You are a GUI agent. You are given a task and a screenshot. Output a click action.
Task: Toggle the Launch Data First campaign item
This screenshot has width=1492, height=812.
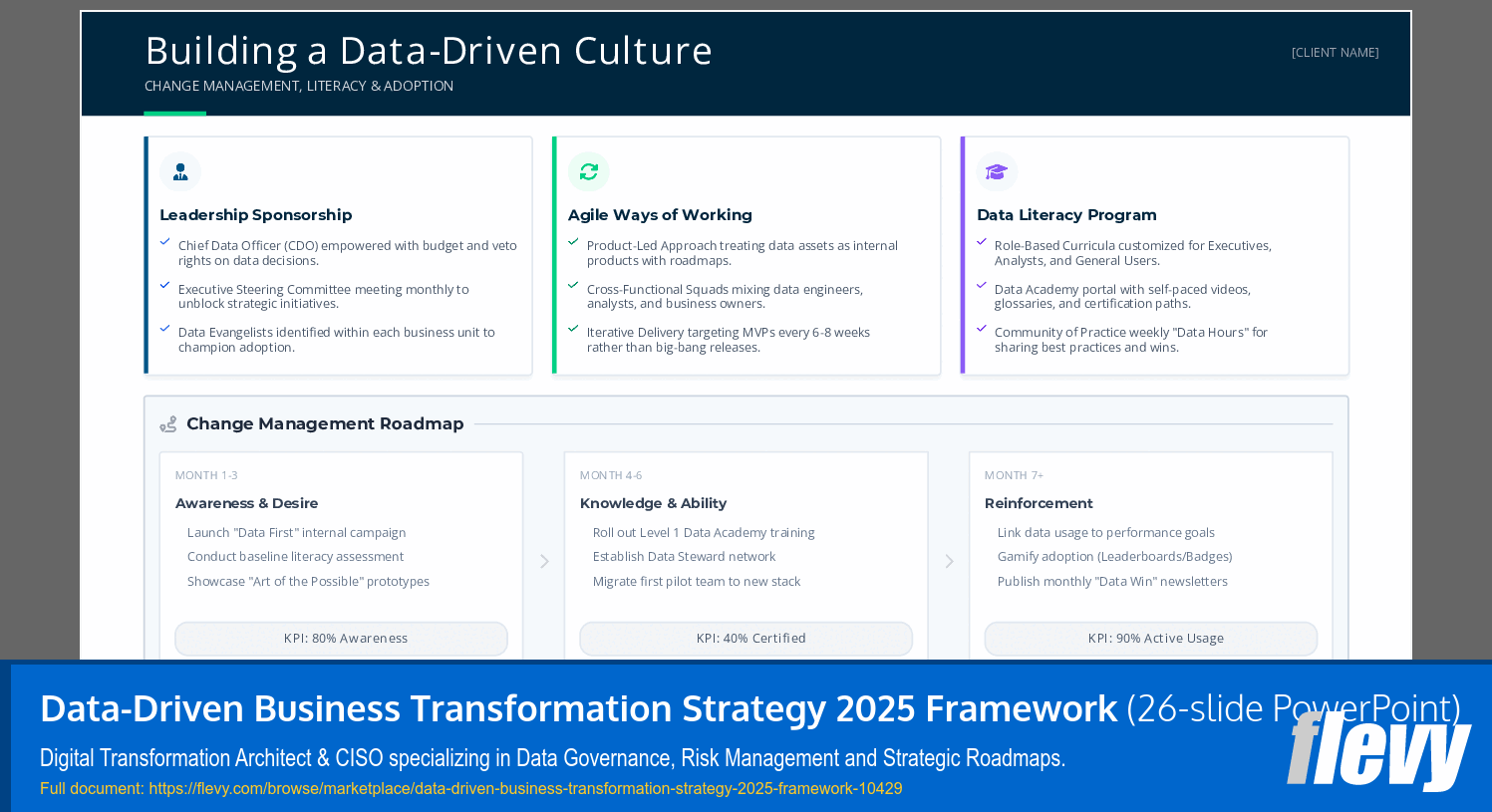(x=296, y=532)
